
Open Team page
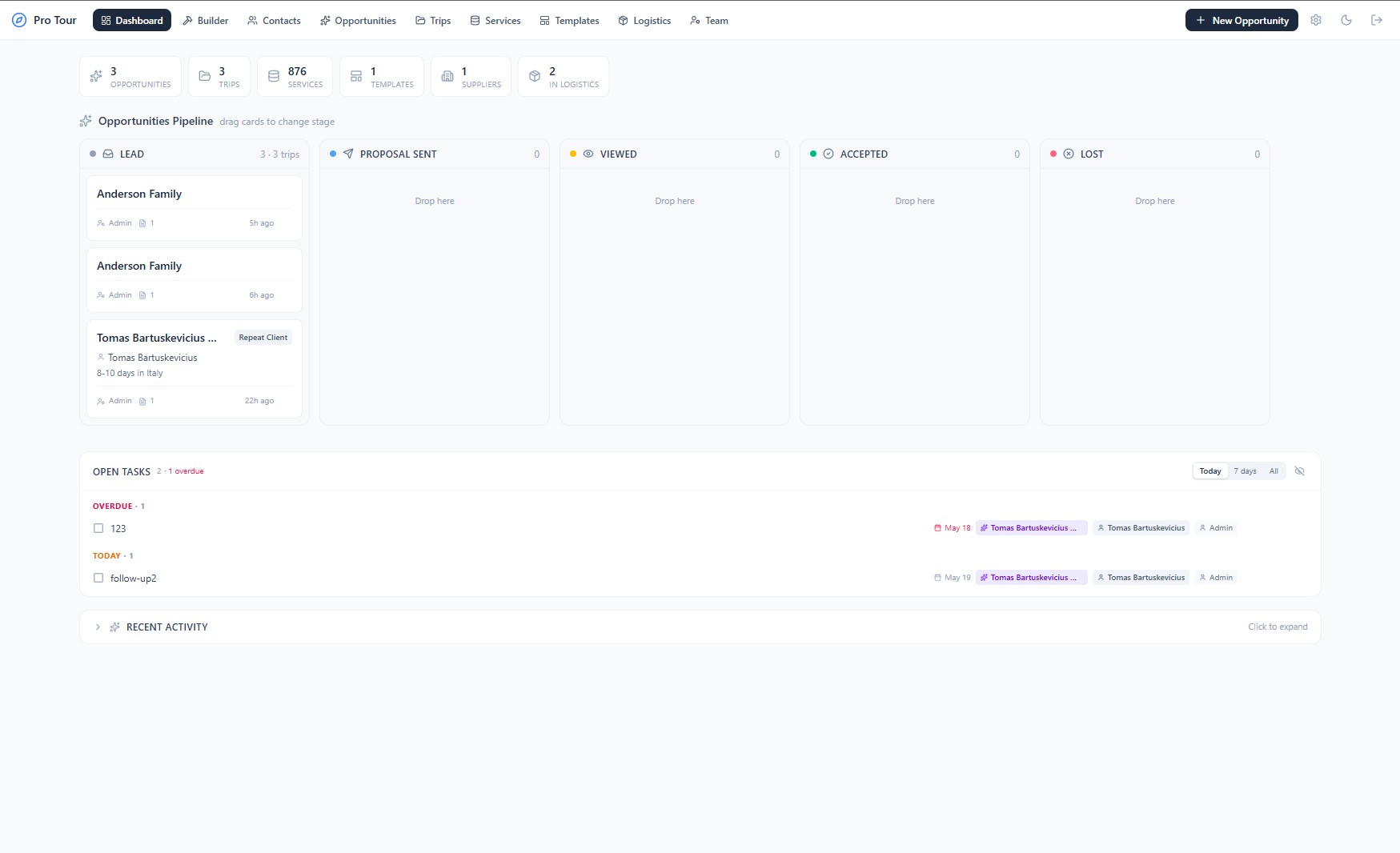[x=709, y=20]
